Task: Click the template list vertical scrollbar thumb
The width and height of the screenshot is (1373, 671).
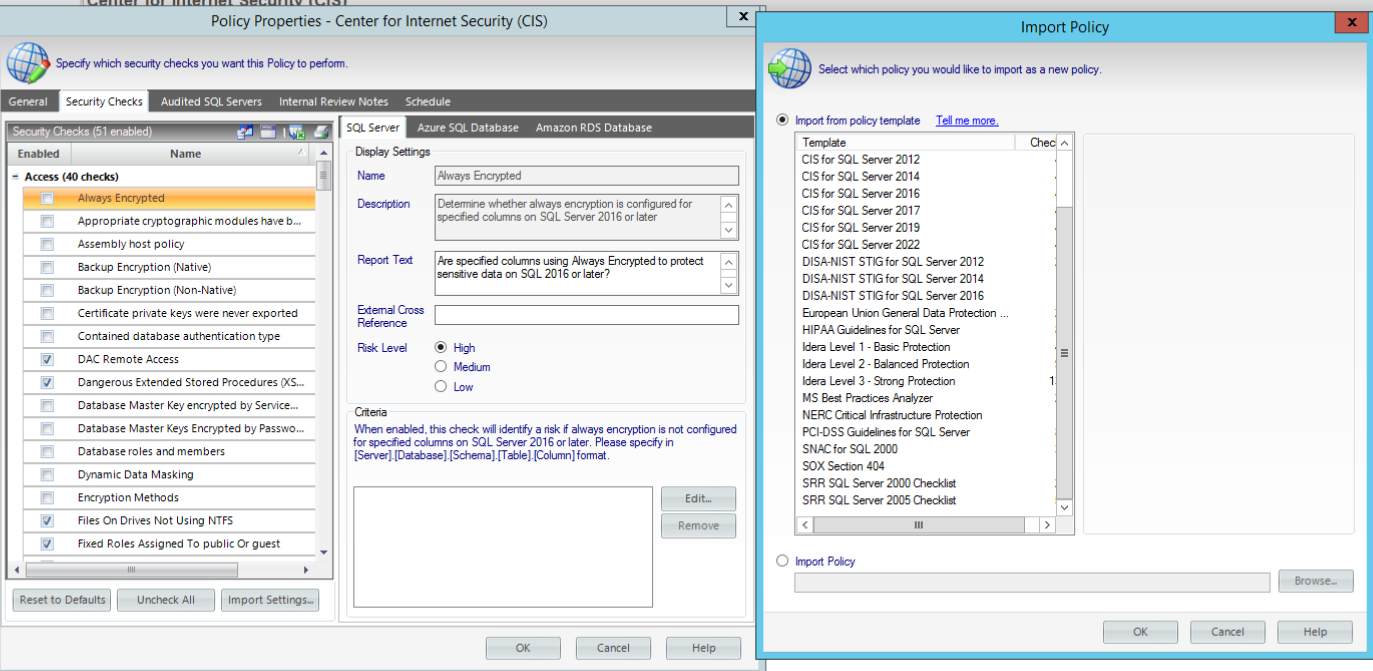Action: tap(1064, 353)
